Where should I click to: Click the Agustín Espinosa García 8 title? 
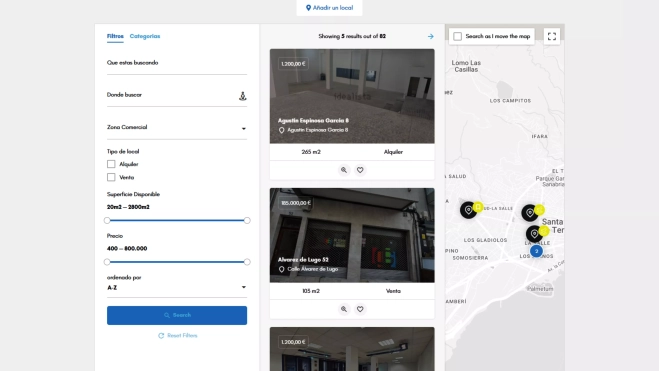(314, 121)
